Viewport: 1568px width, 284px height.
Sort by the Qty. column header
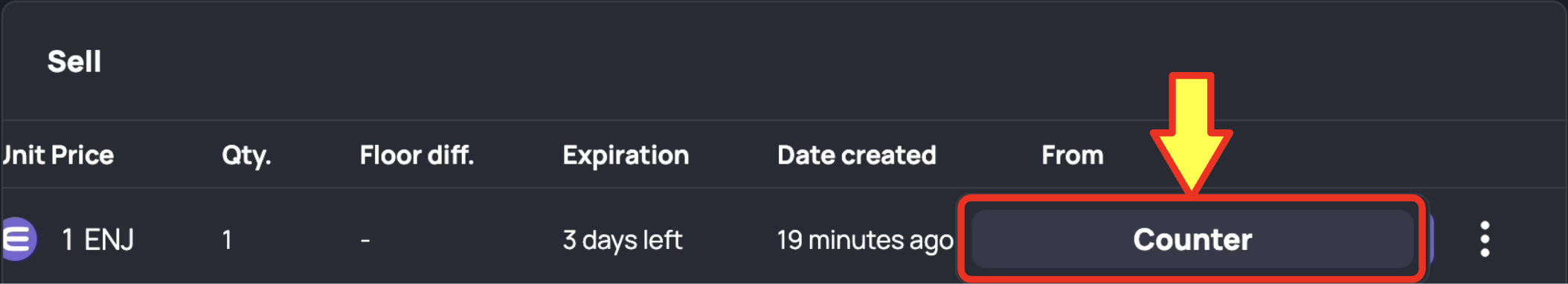pos(246,155)
